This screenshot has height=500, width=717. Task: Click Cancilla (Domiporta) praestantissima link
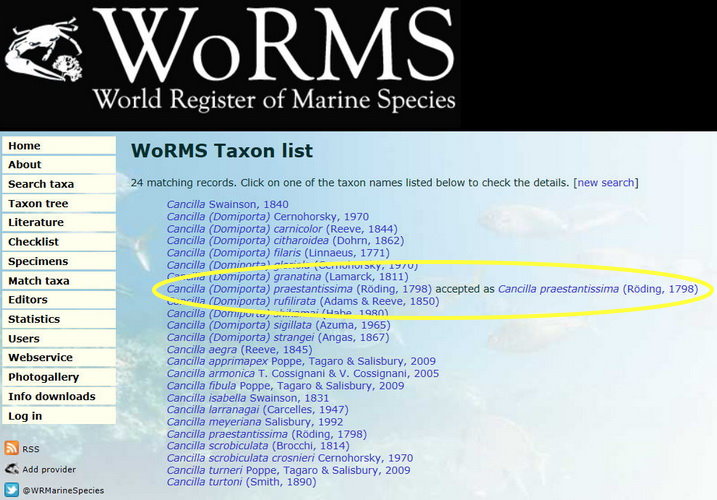(299, 289)
